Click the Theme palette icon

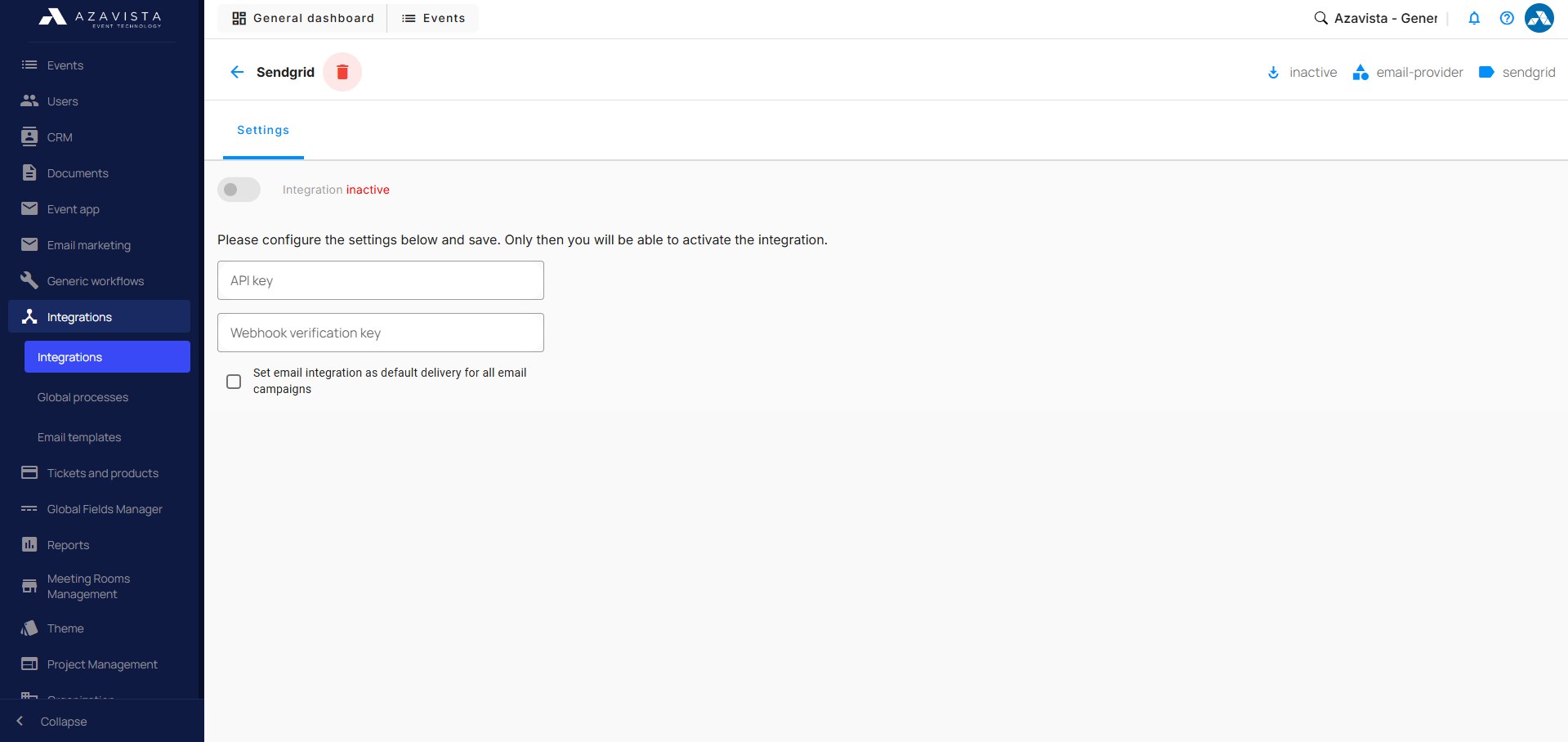point(29,628)
